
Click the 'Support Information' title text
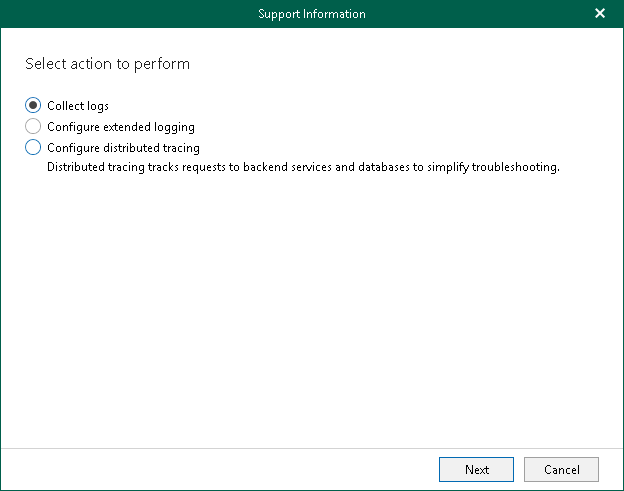tap(312, 14)
